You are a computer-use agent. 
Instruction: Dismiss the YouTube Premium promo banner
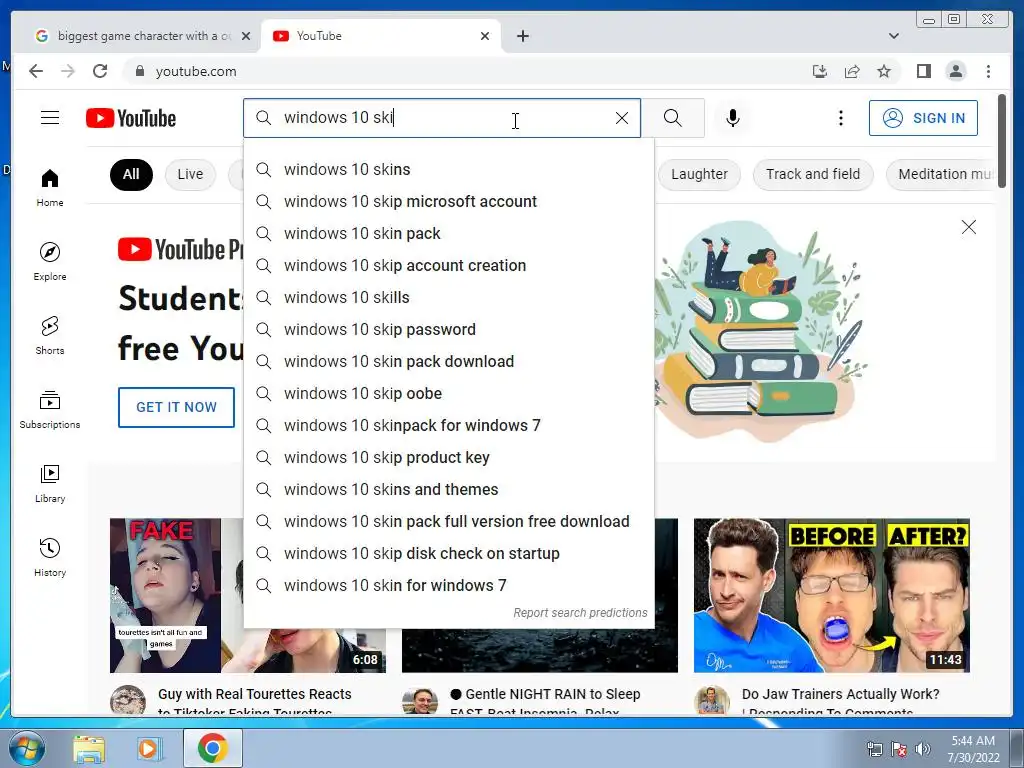[x=968, y=227]
